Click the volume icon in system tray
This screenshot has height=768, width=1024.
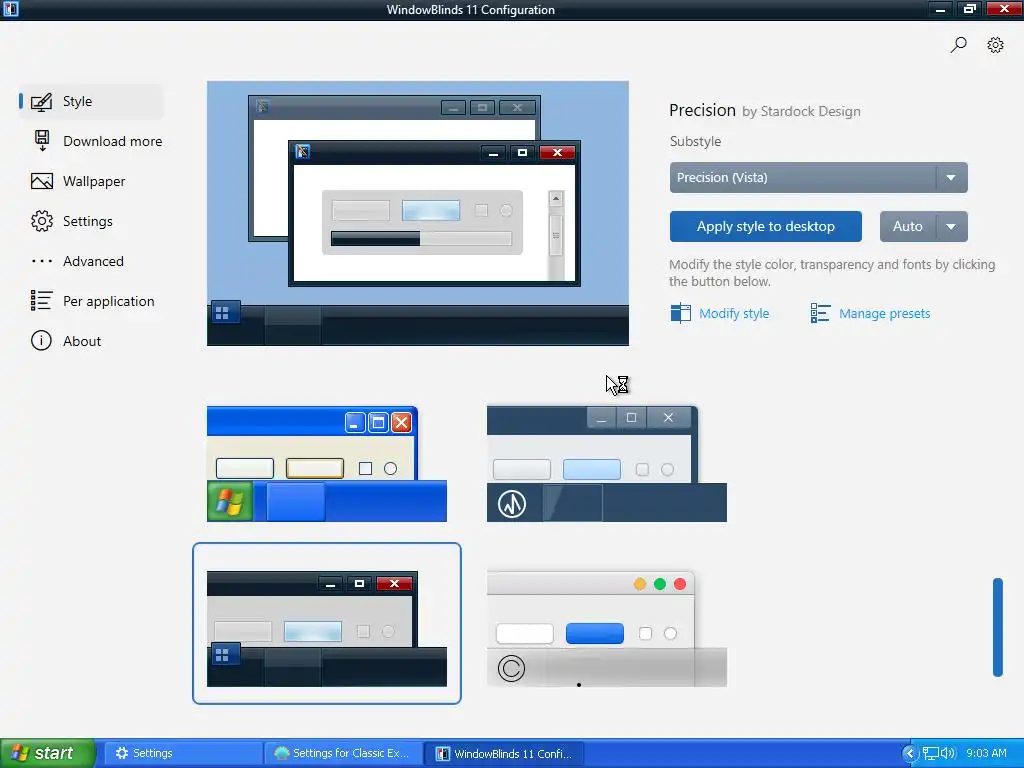coord(948,754)
